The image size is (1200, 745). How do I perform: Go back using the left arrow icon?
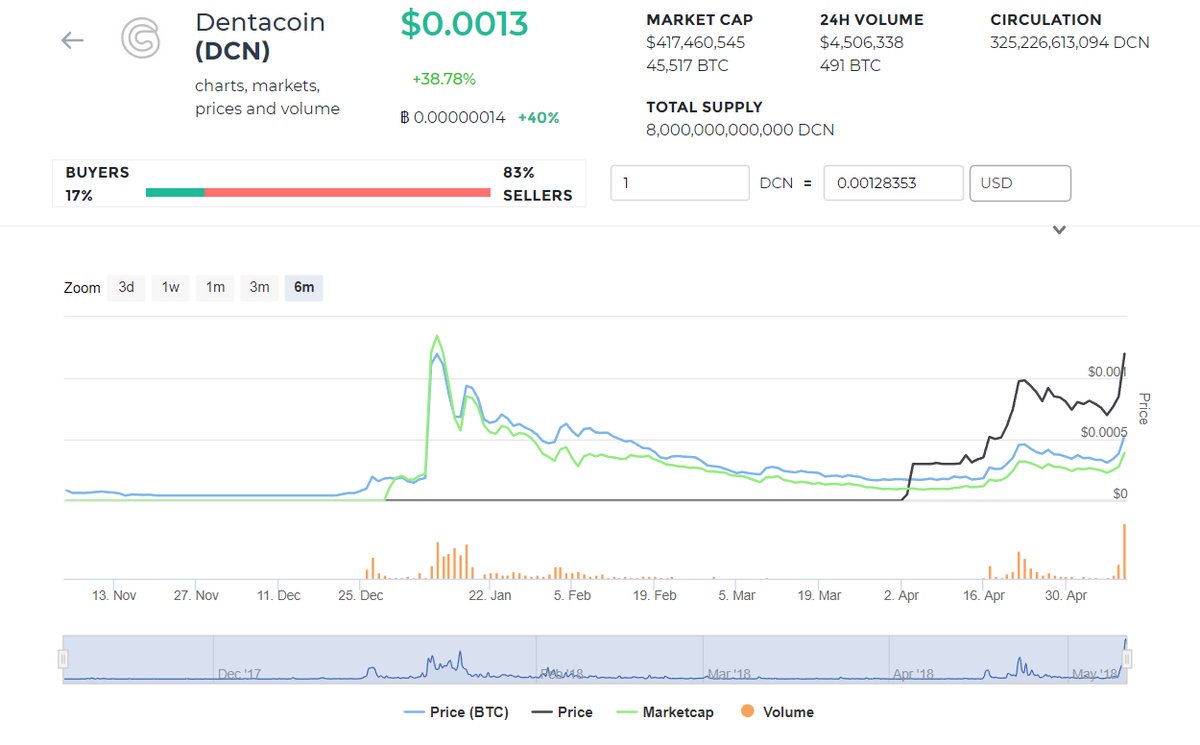pos(72,40)
